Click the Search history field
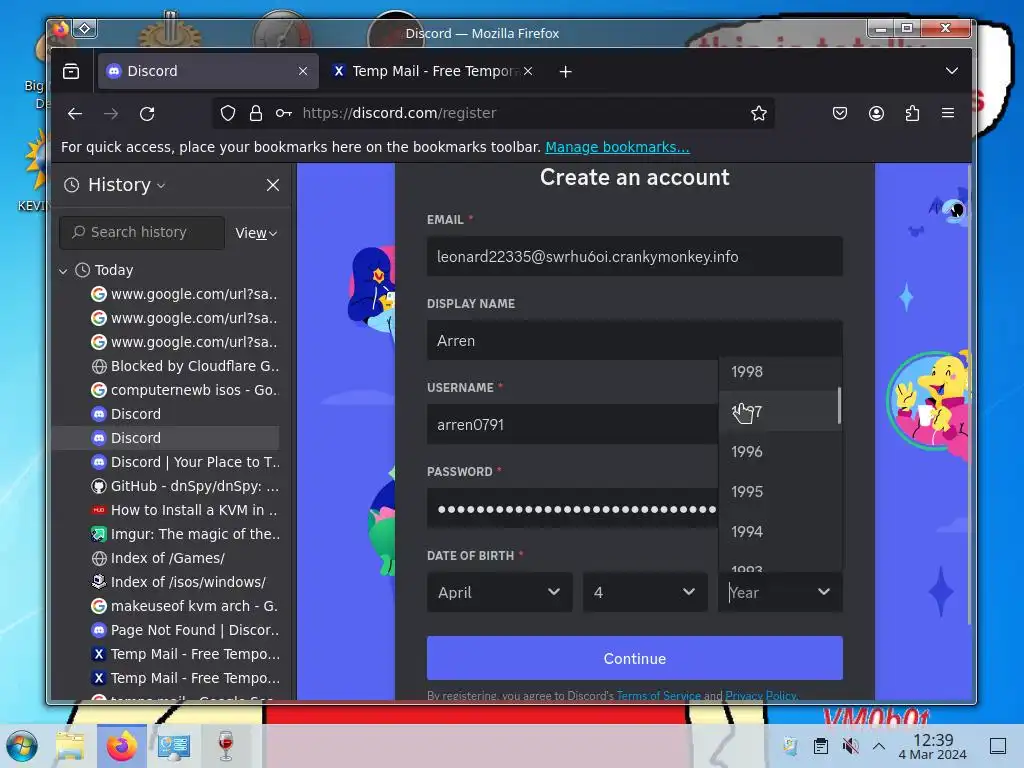The image size is (1024, 768). click(x=142, y=232)
